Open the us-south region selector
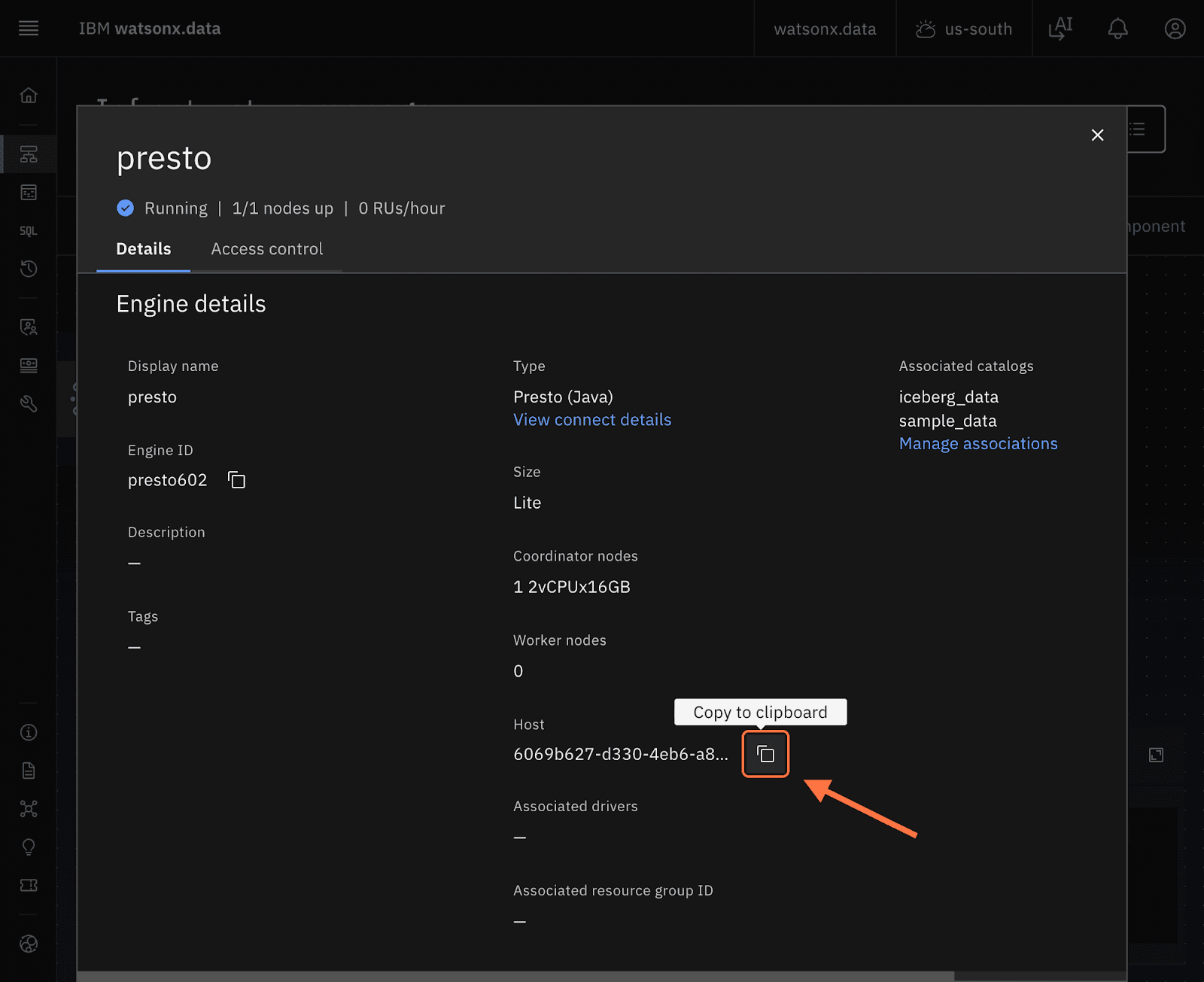1204x982 pixels. 964,29
